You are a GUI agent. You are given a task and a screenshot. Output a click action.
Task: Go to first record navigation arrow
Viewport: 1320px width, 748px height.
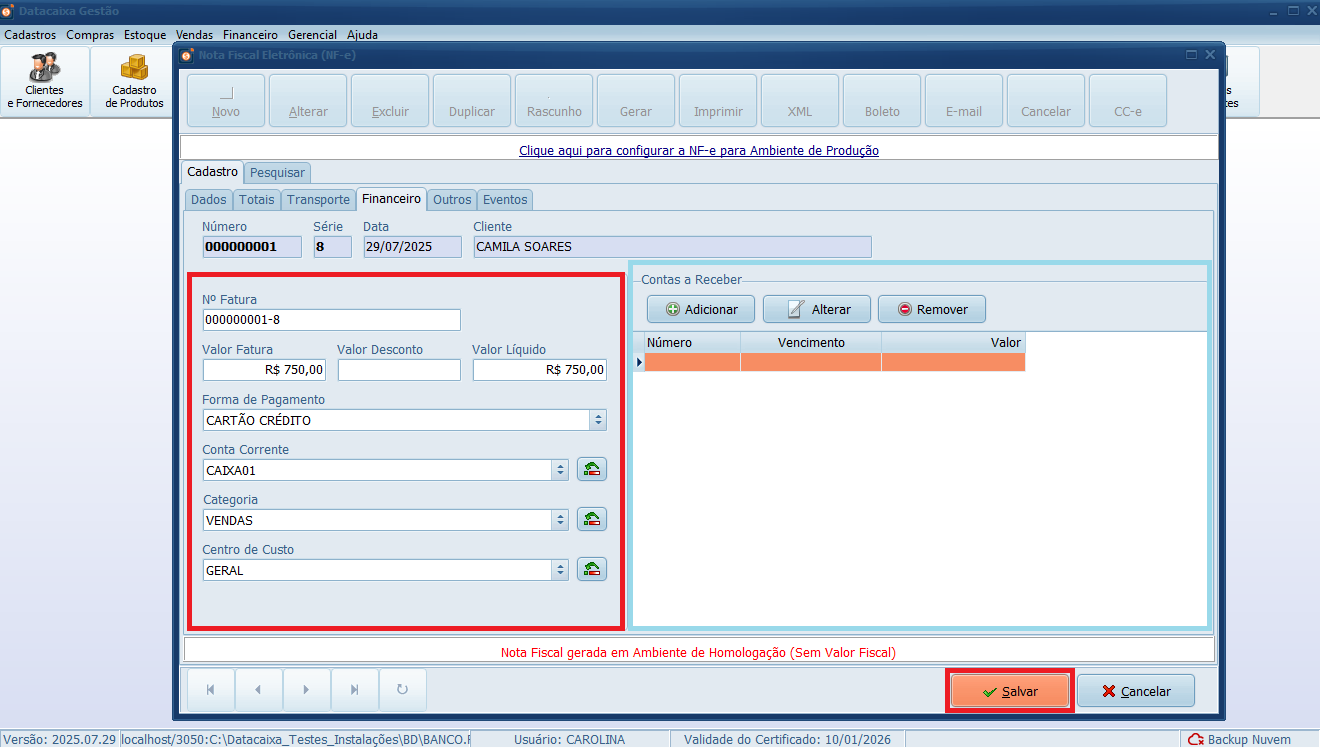click(211, 690)
